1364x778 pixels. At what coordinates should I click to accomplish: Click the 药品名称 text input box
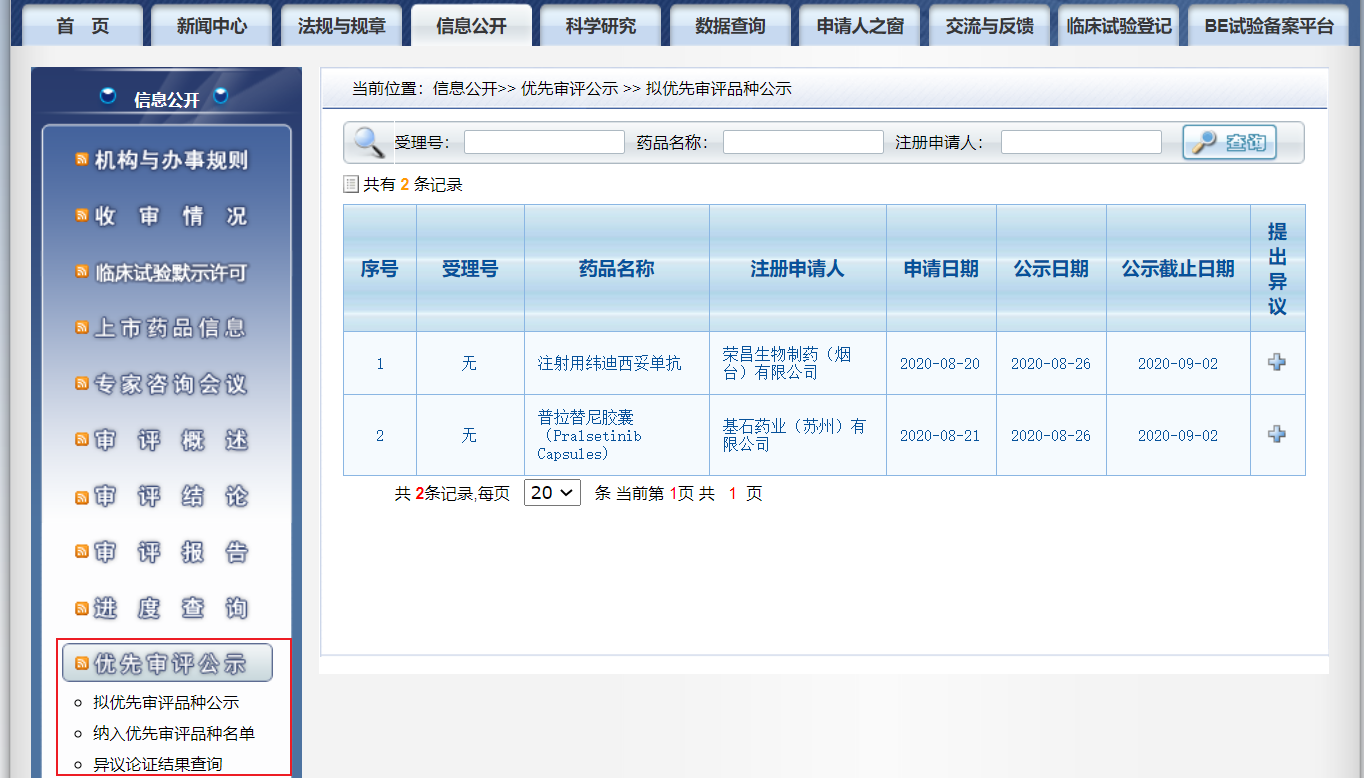point(802,141)
